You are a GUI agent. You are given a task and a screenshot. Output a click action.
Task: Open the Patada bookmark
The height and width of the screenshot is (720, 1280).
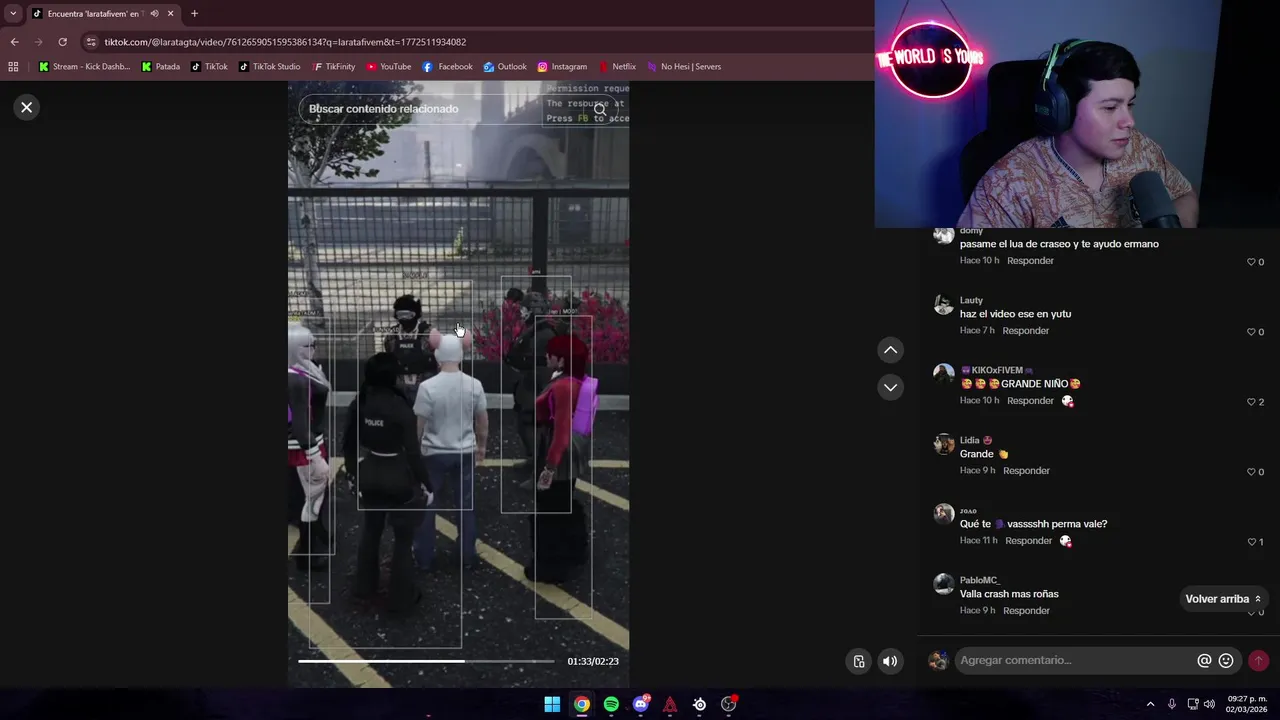(161, 67)
